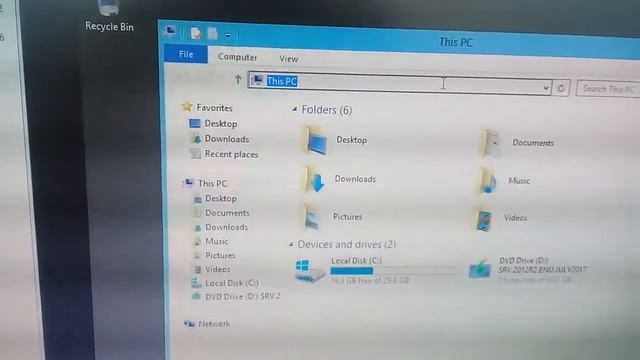Select Network in the navigation pane

214,324
